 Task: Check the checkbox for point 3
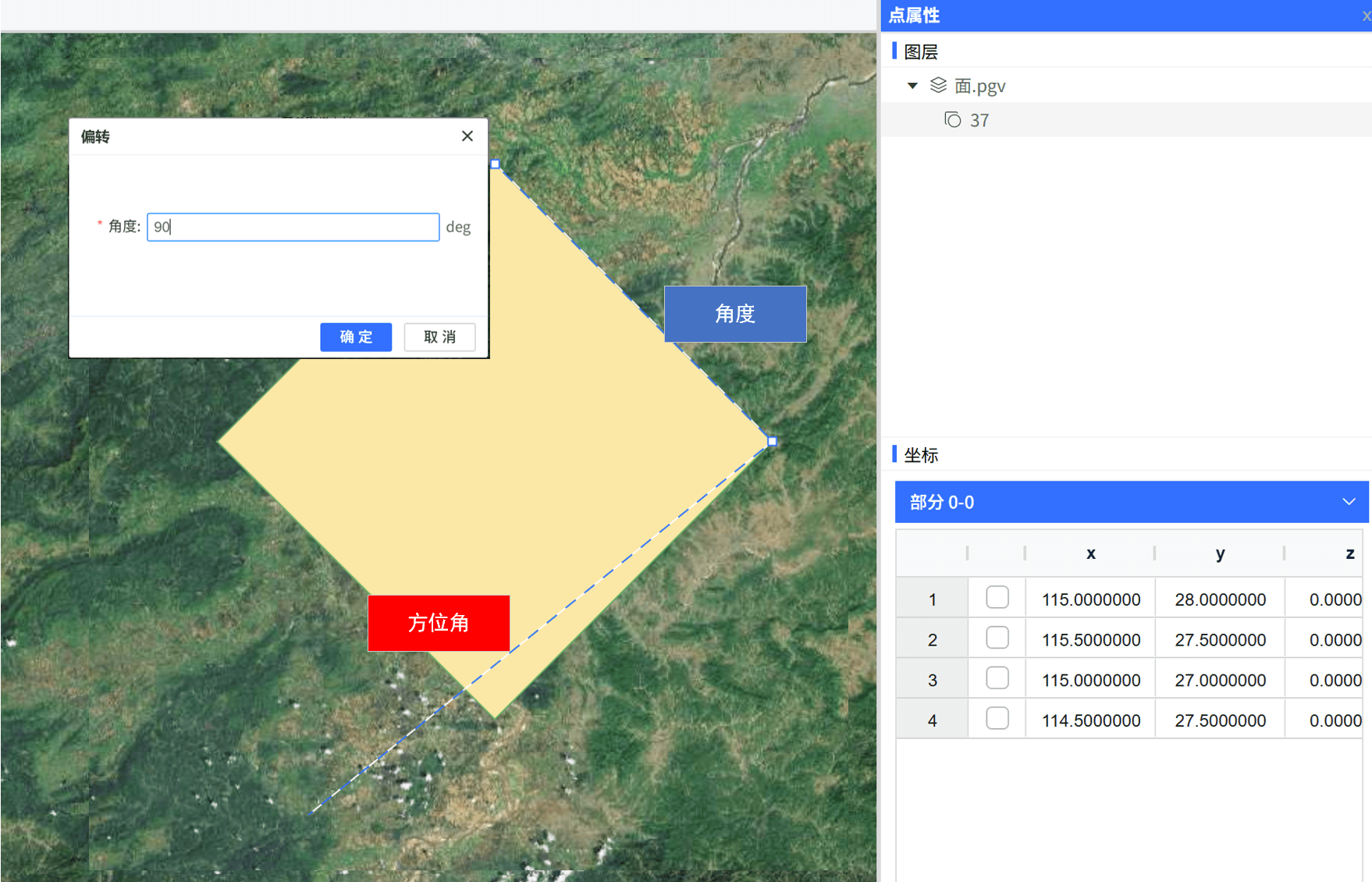pyautogui.click(x=997, y=678)
